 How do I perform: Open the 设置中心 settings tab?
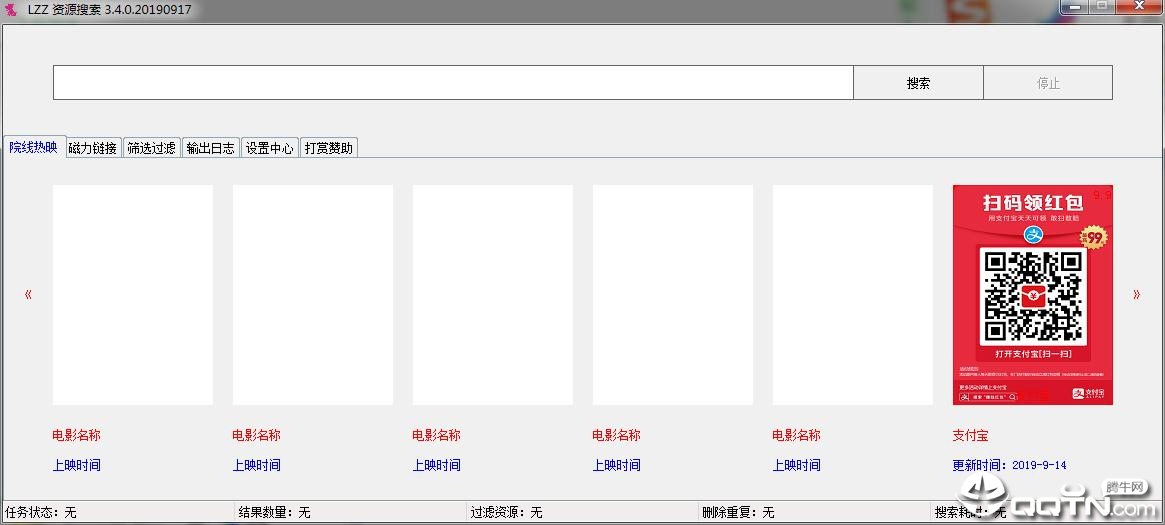[270, 148]
